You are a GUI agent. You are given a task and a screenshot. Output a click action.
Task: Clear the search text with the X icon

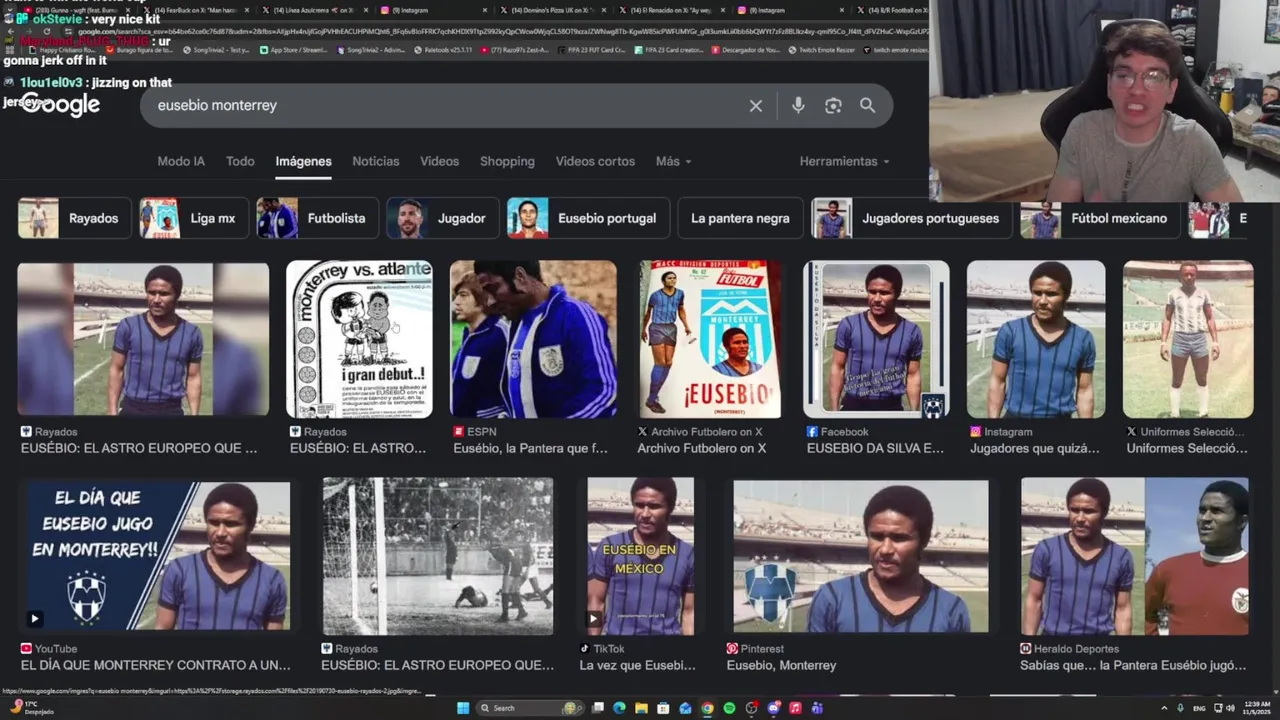coord(756,105)
